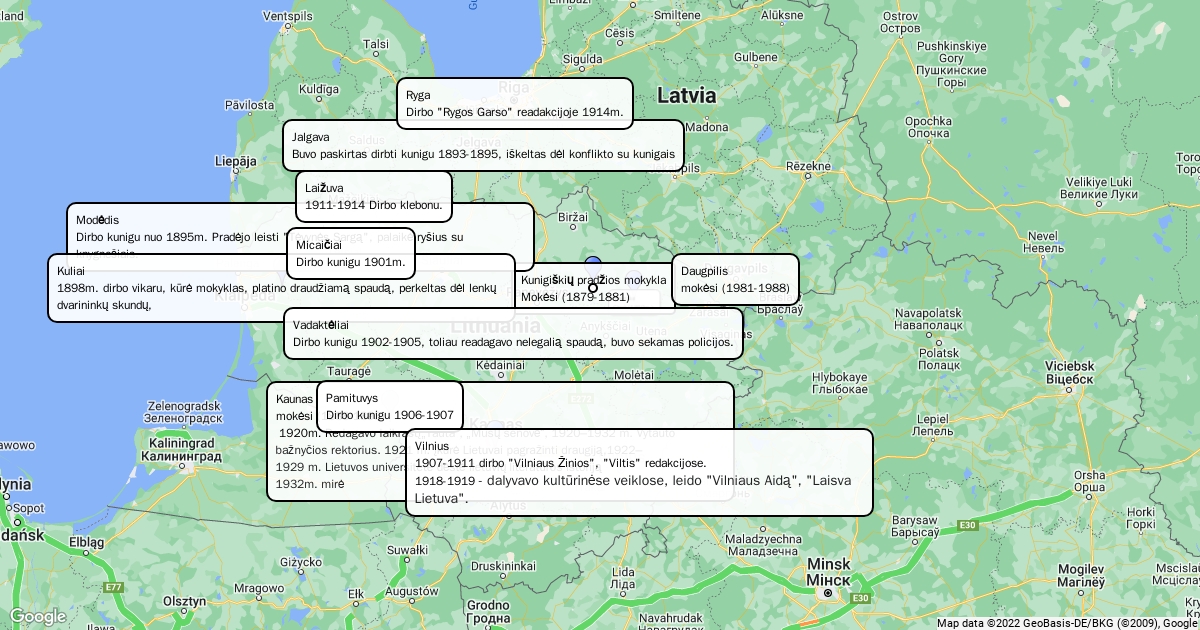1200x630 pixels.
Task: Click the Ostrov city label
Action: tap(900, 22)
